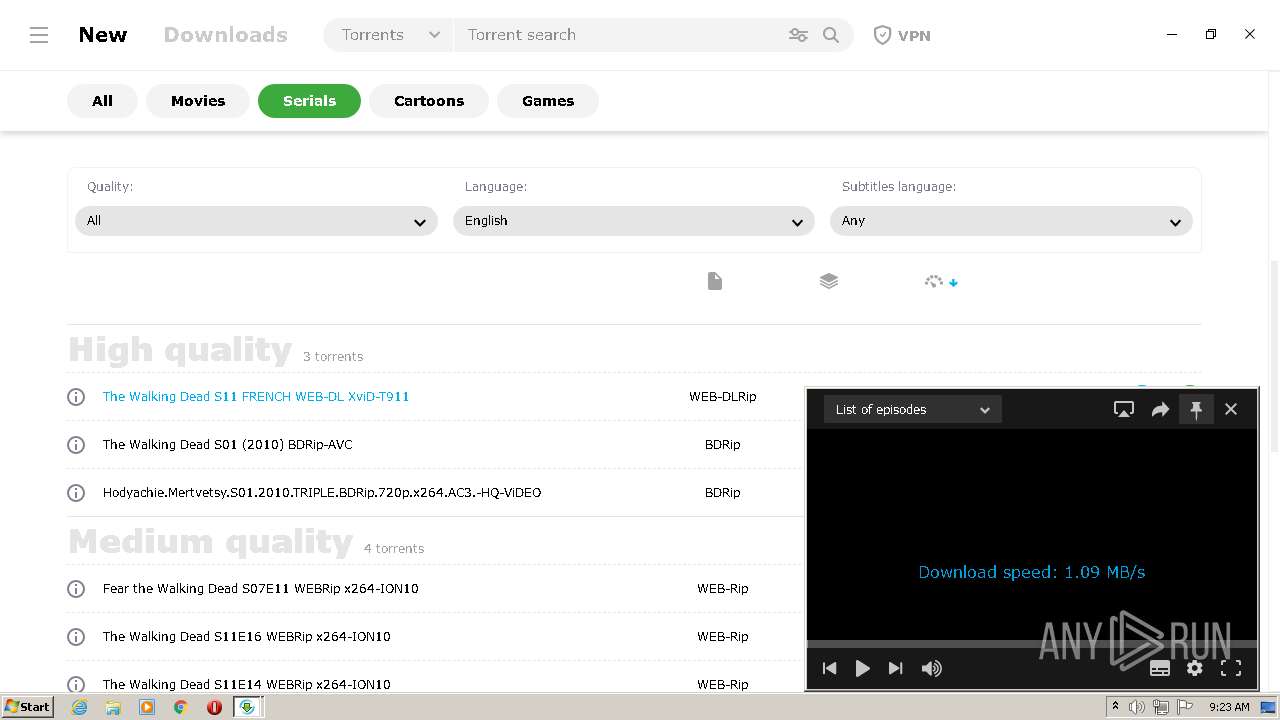
Task: Cast video via AirPlay icon
Action: (1124, 409)
